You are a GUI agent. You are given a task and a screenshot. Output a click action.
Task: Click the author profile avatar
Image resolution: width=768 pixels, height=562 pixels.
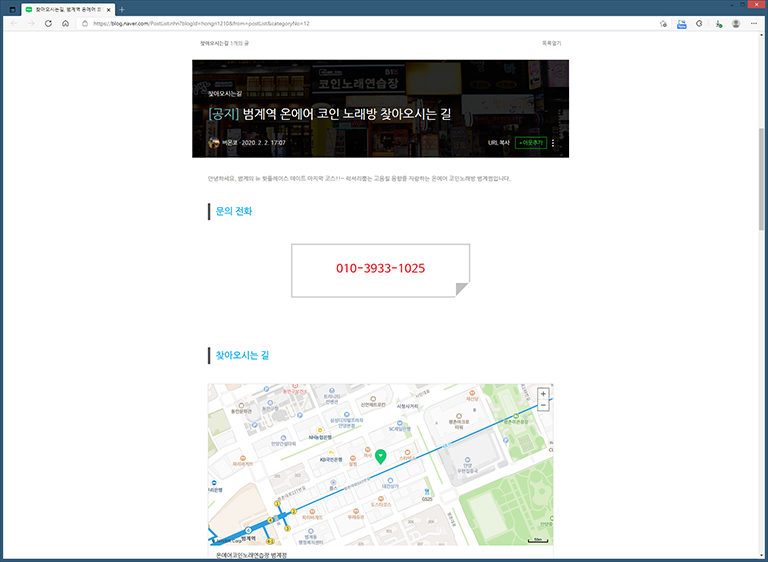(214, 143)
